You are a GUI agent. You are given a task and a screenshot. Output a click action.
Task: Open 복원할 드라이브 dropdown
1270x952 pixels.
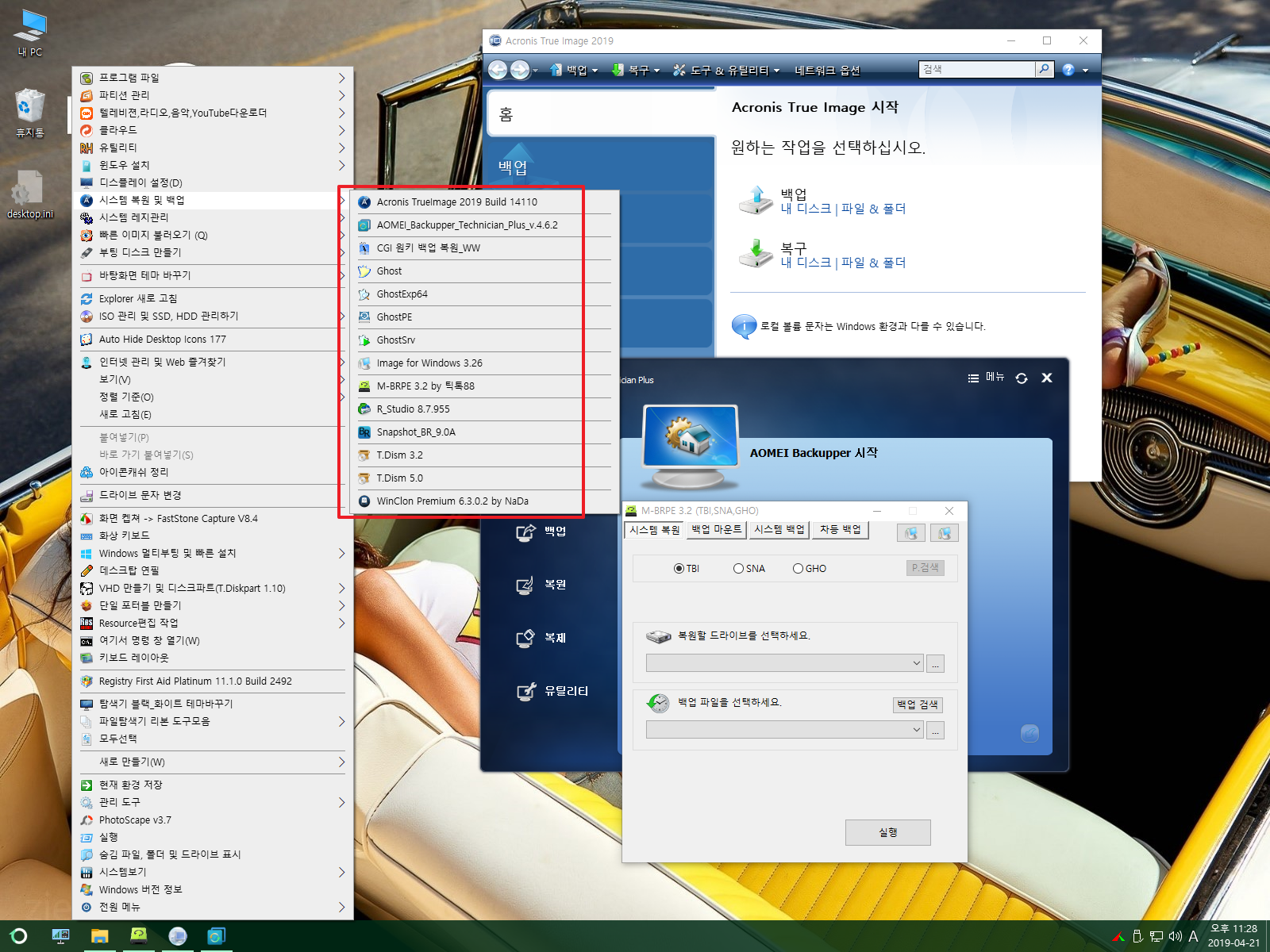784,663
